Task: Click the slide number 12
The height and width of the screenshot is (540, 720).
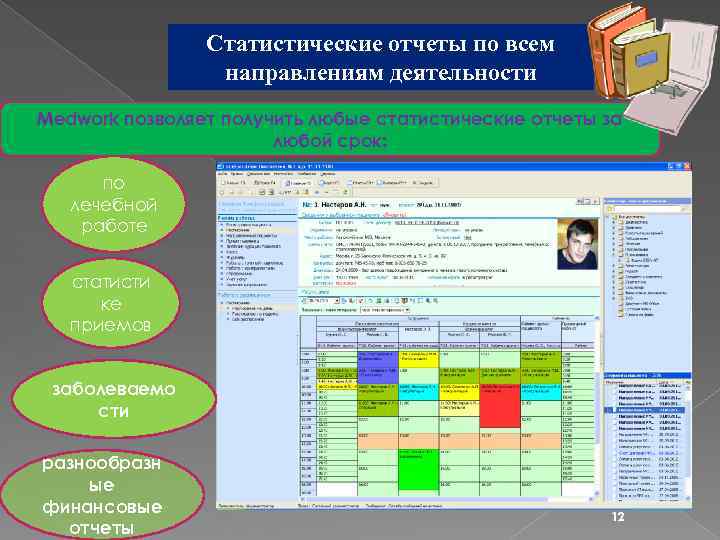Action: click(x=618, y=517)
